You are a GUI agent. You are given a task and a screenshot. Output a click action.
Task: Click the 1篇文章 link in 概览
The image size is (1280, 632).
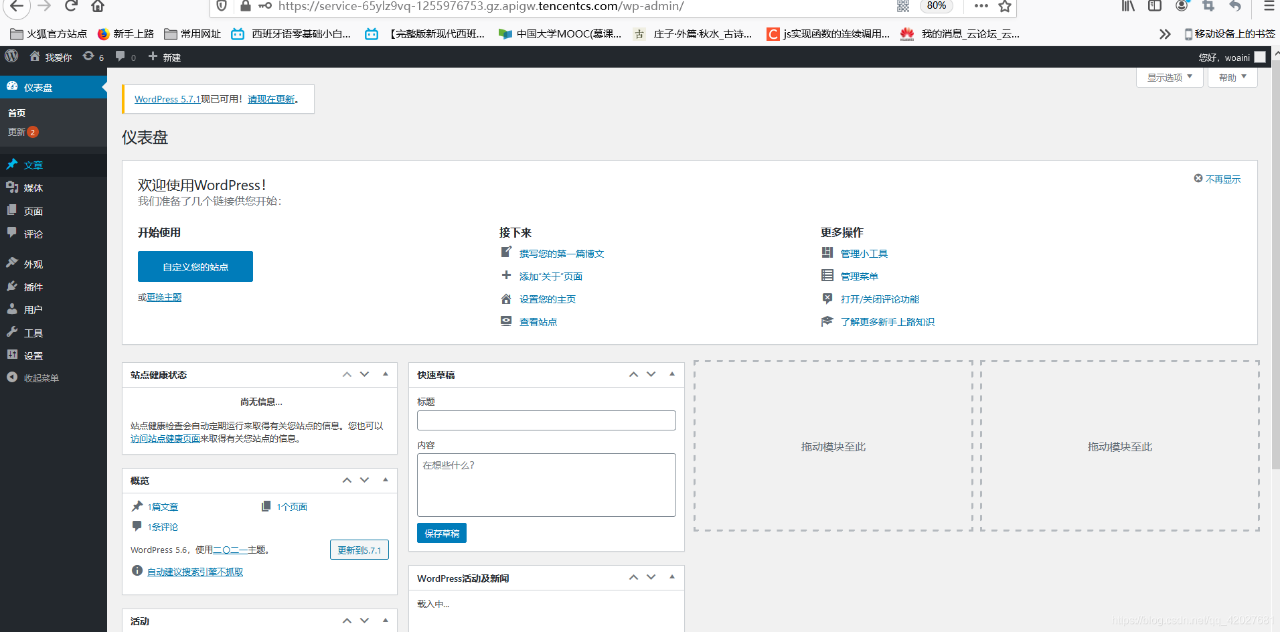click(x=163, y=507)
